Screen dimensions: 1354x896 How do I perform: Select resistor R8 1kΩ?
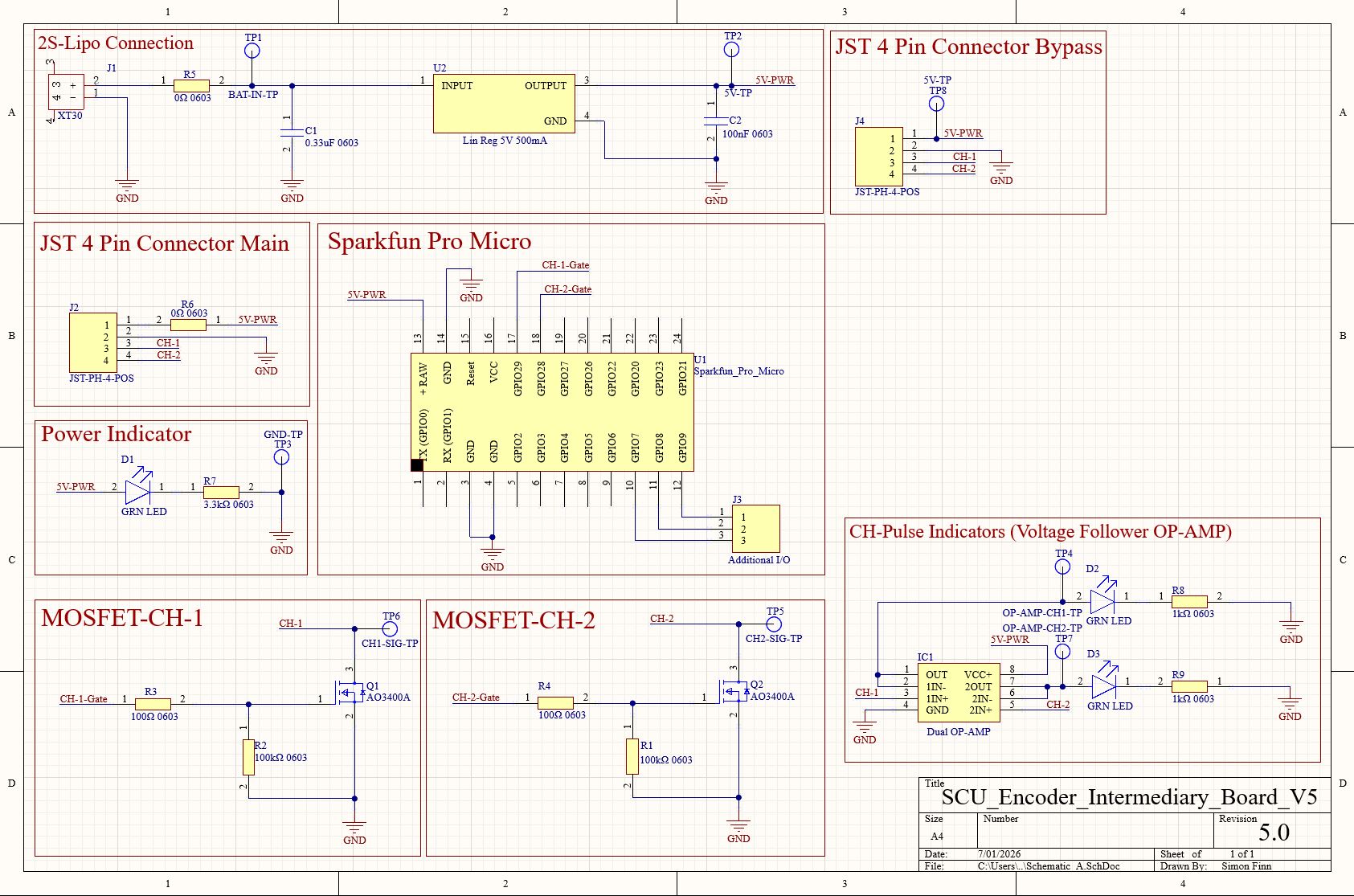click(x=1189, y=601)
